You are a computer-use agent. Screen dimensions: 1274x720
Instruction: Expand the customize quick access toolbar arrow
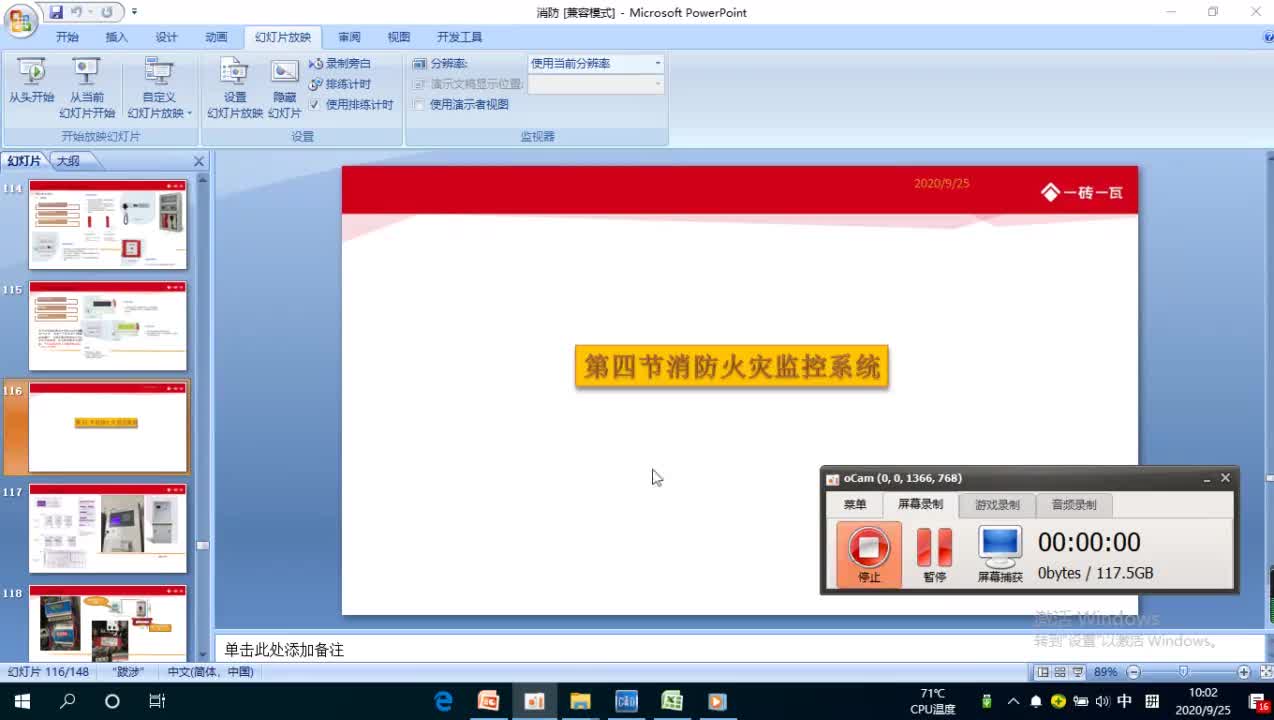point(134,12)
